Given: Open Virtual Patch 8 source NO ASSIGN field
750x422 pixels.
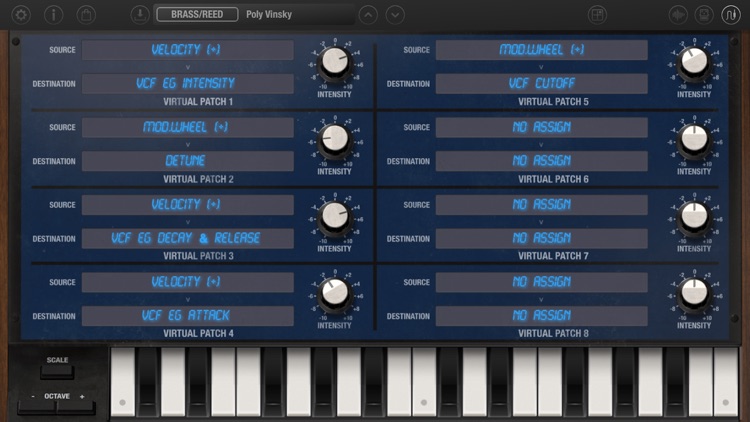Looking at the screenshot, I should click(x=541, y=282).
